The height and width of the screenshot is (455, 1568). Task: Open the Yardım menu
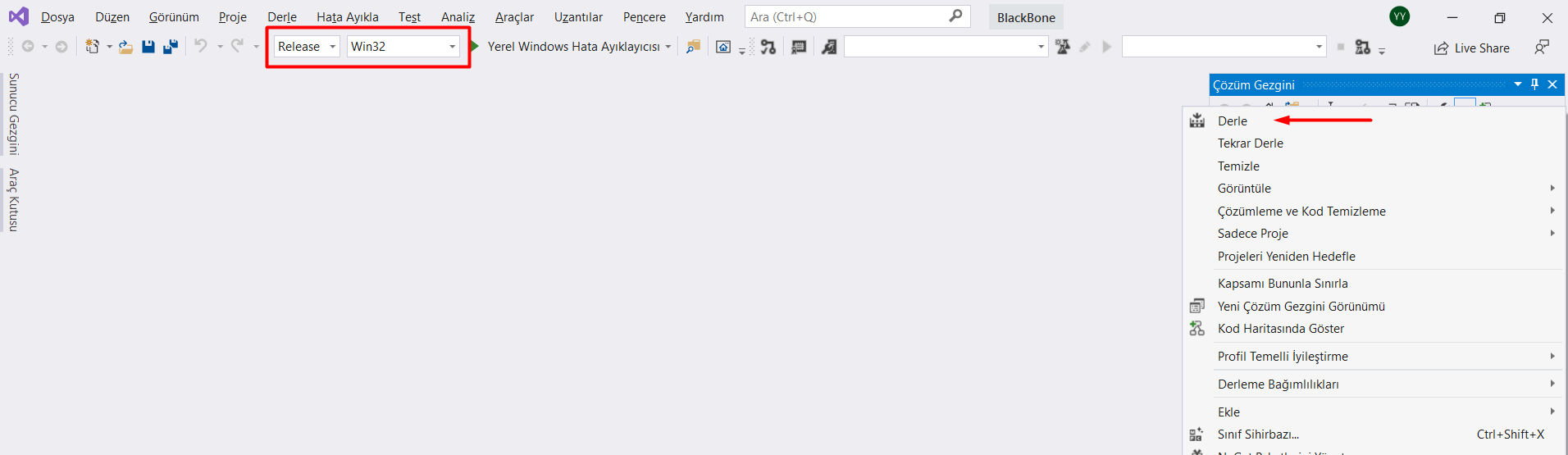click(704, 16)
